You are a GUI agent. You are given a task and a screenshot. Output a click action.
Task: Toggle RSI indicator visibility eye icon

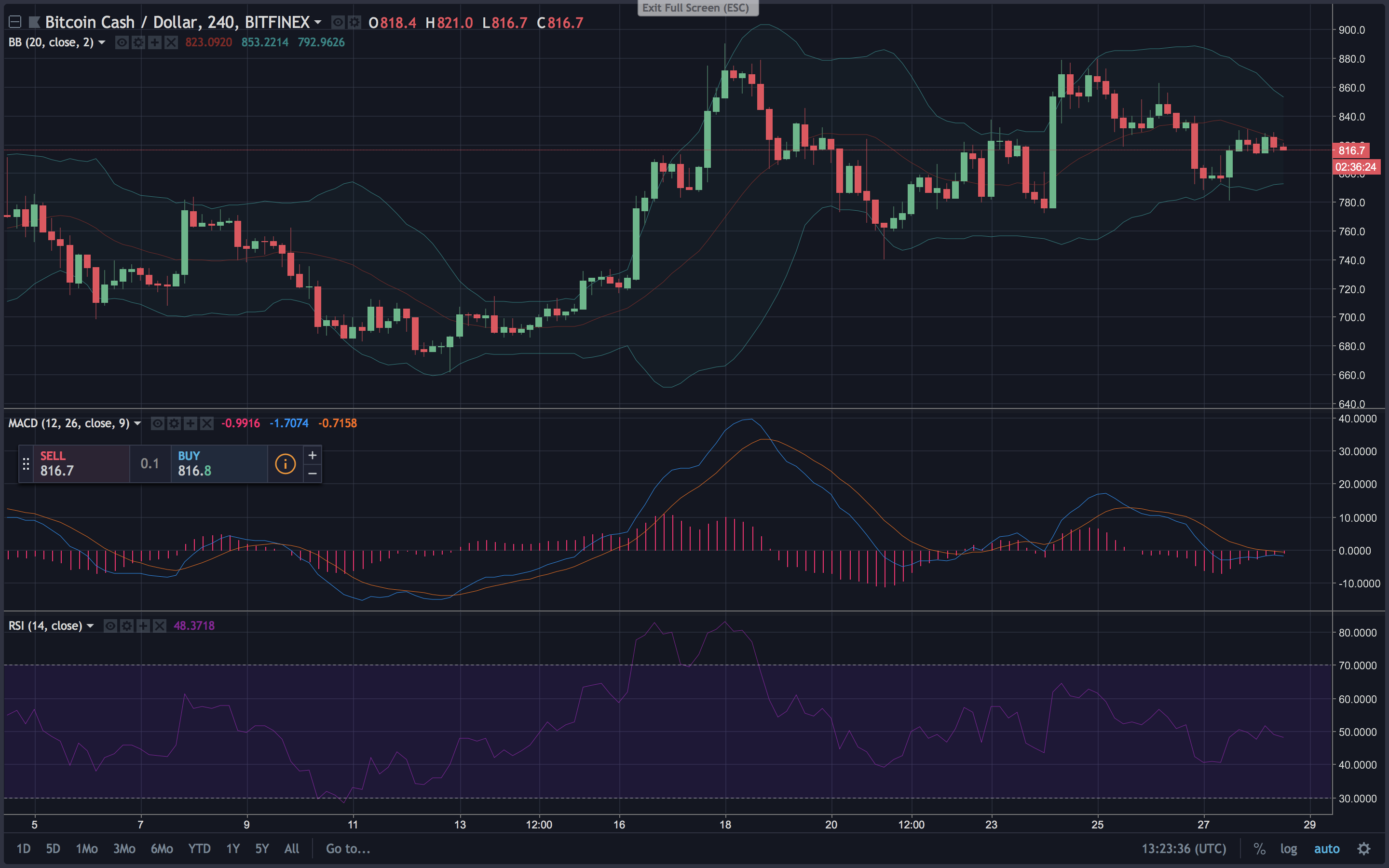point(110,626)
